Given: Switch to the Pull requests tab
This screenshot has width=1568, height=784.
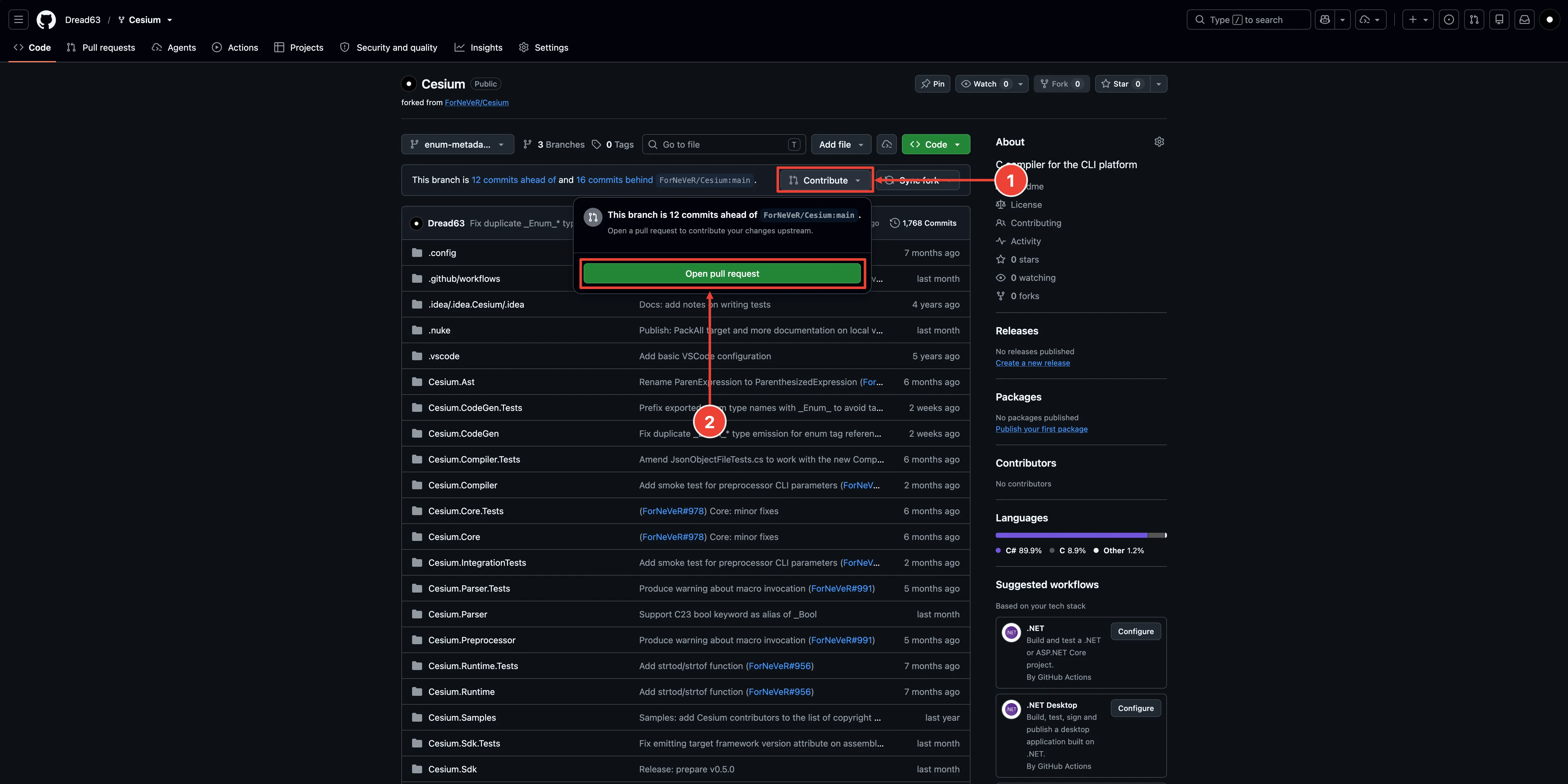Looking at the screenshot, I should click(x=101, y=48).
